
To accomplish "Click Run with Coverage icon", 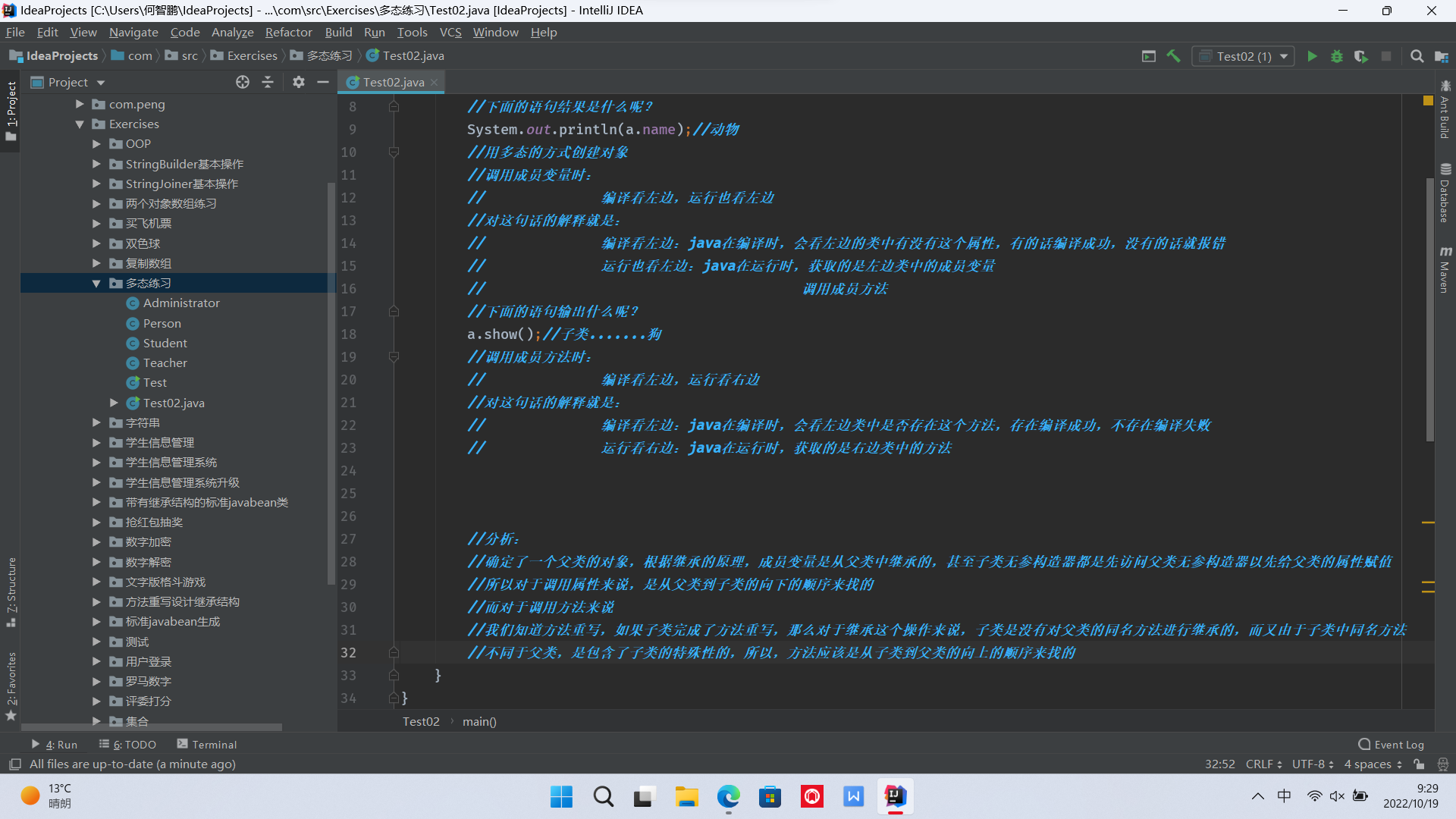I will click(x=1361, y=56).
